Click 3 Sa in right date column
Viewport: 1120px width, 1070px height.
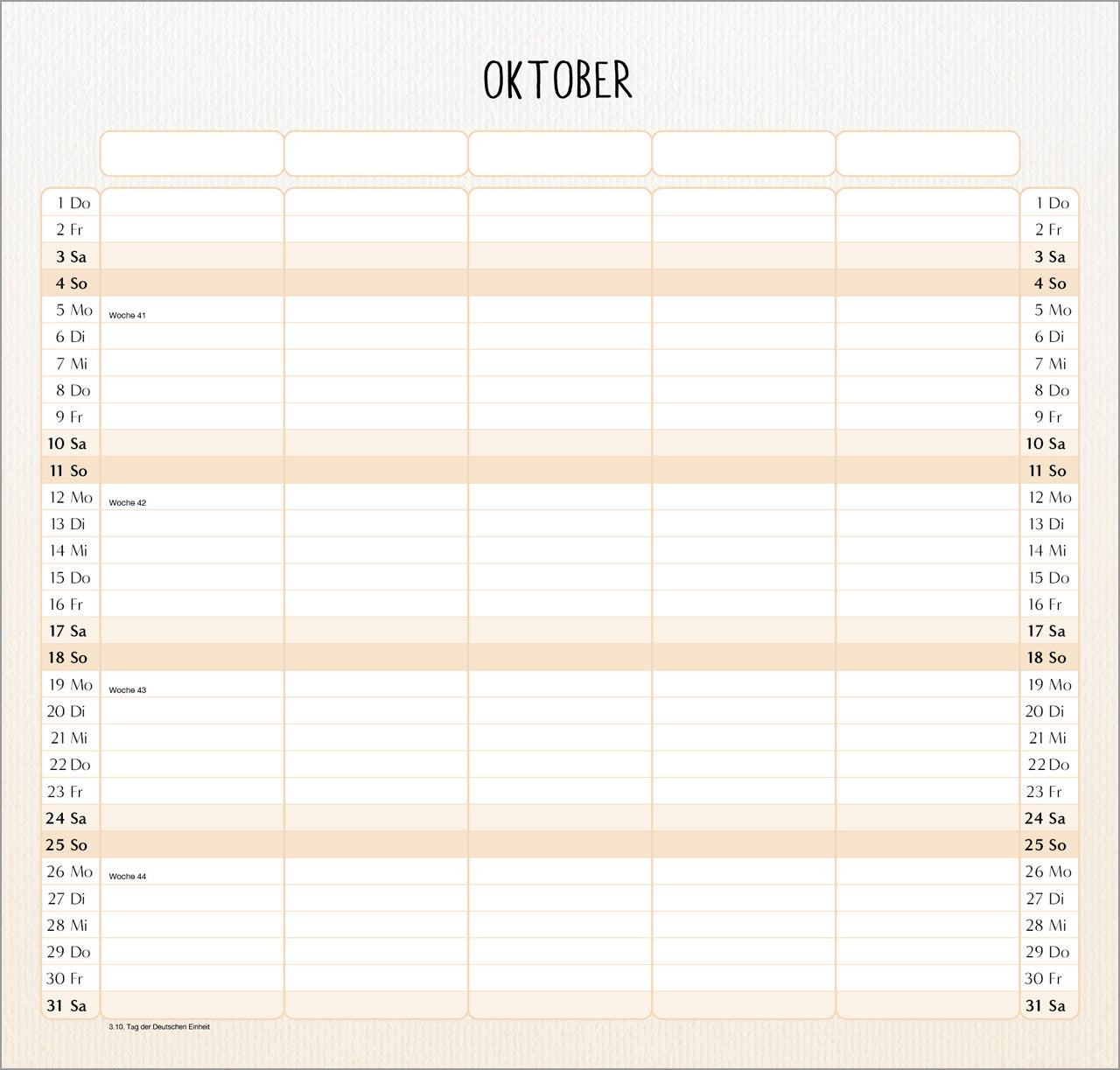(x=1049, y=257)
